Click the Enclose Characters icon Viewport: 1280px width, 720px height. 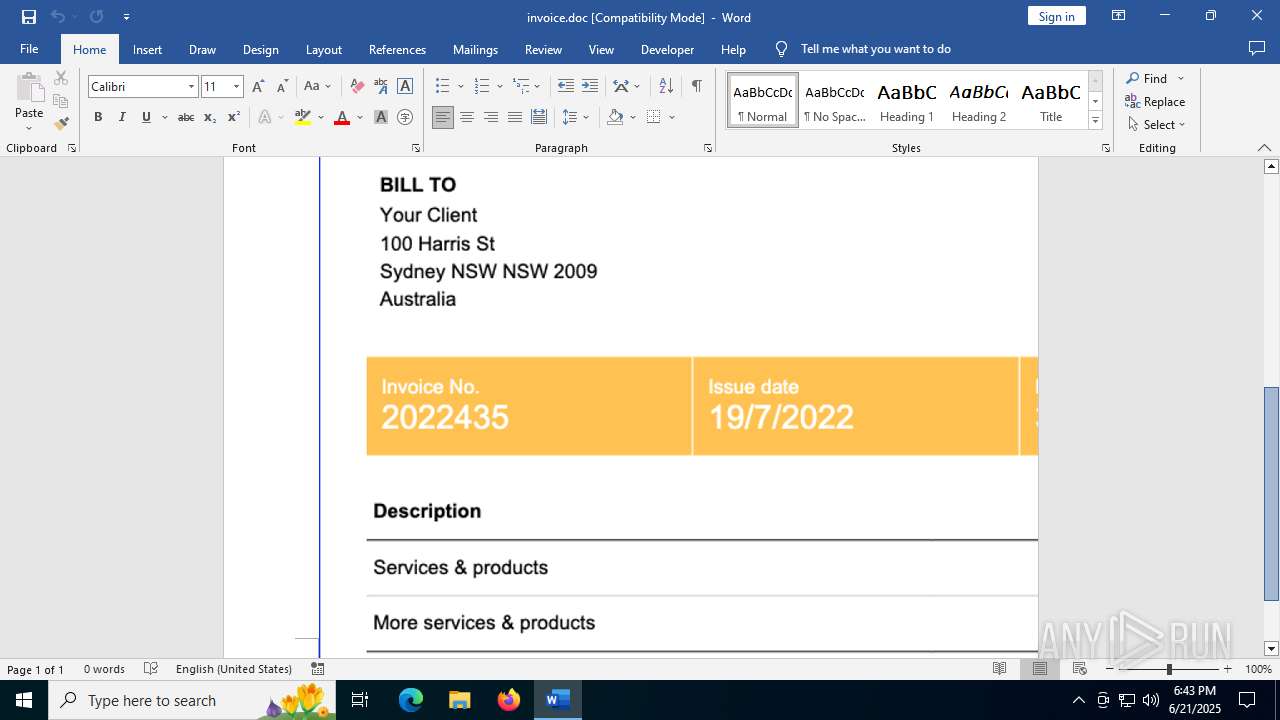405,117
